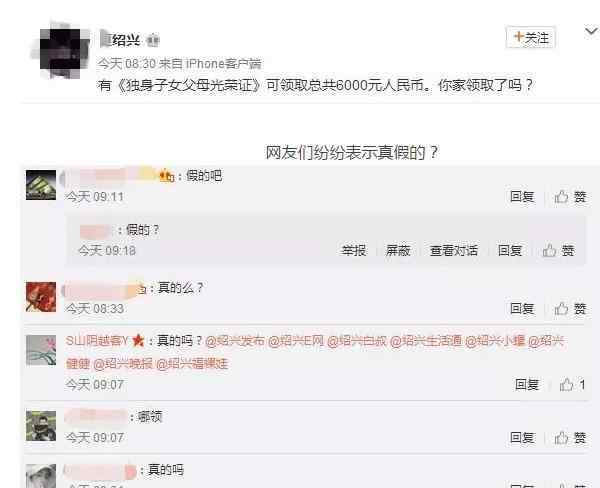
Task: Reply to the '假的吧' comment via 回复
Action: [522, 197]
